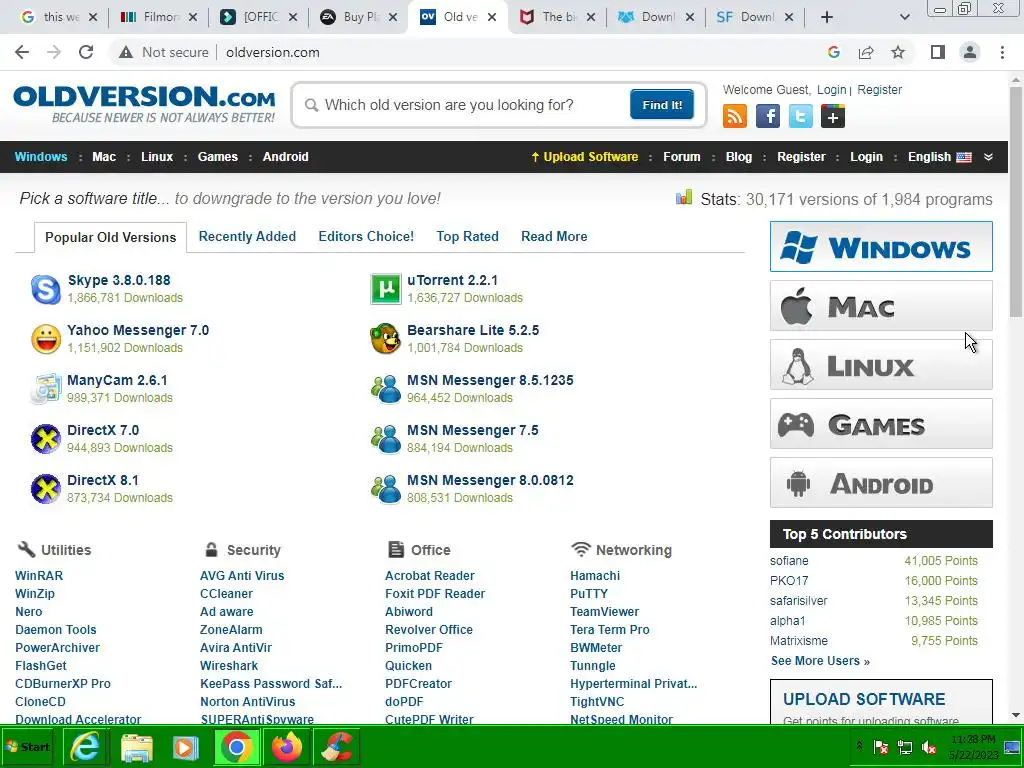
Task: Open the Twitter social icon
Action: [x=801, y=117]
